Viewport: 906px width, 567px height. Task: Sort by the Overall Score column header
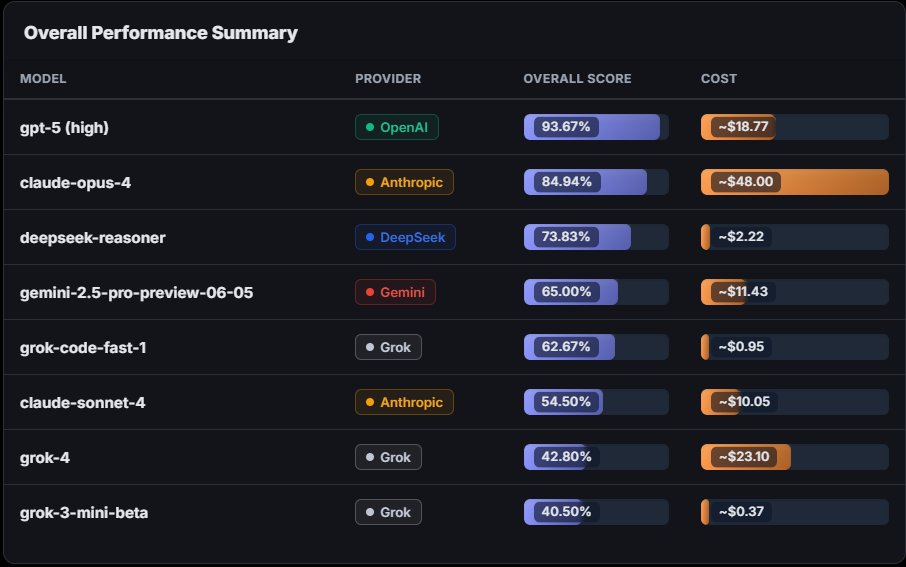(x=577, y=79)
